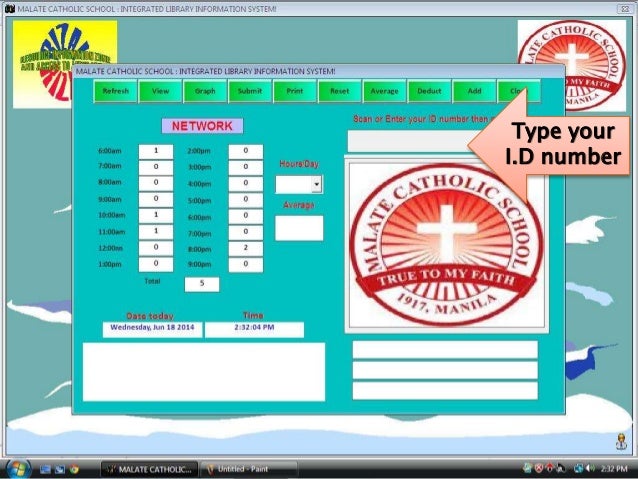Select the 2:00pm count field
The image size is (638, 479).
tap(246, 151)
